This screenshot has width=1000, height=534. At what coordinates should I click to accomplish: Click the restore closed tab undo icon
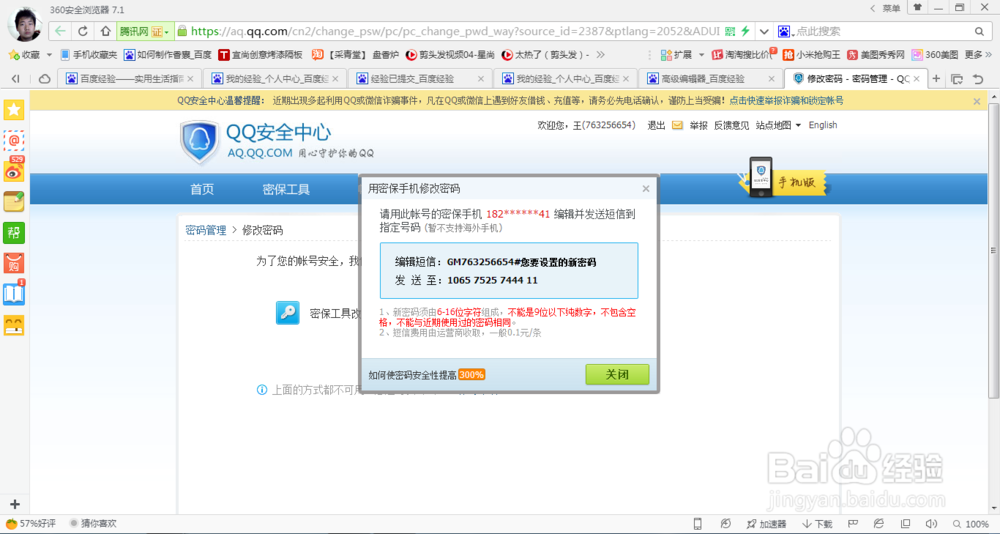[x=978, y=79]
